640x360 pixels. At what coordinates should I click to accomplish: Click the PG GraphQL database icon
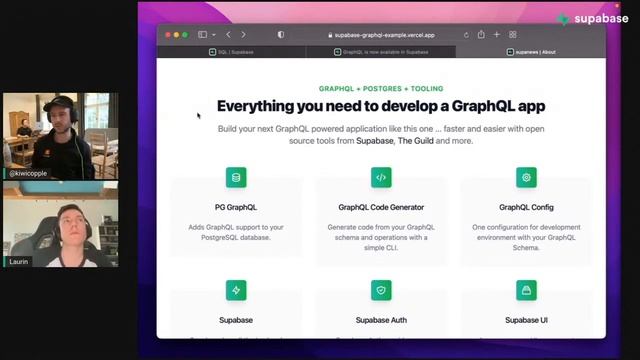236,178
